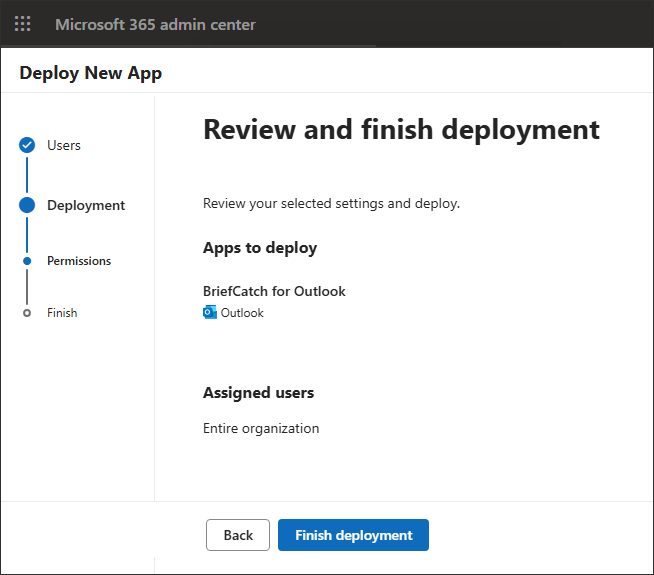This screenshot has height=575, width=654.
Task: Click Review and finish deployment heading
Action: tap(401, 129)
